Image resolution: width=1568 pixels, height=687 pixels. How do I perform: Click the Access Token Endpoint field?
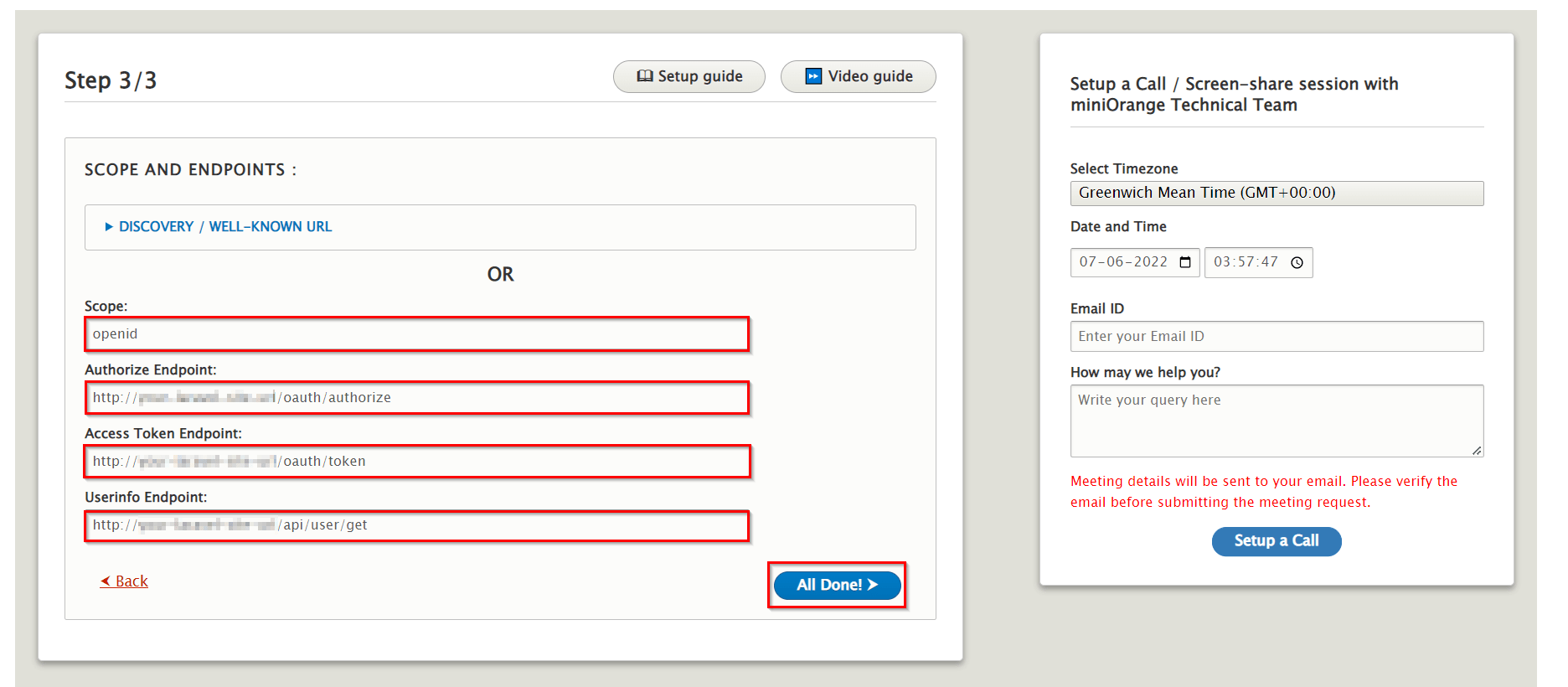(416, 461)
